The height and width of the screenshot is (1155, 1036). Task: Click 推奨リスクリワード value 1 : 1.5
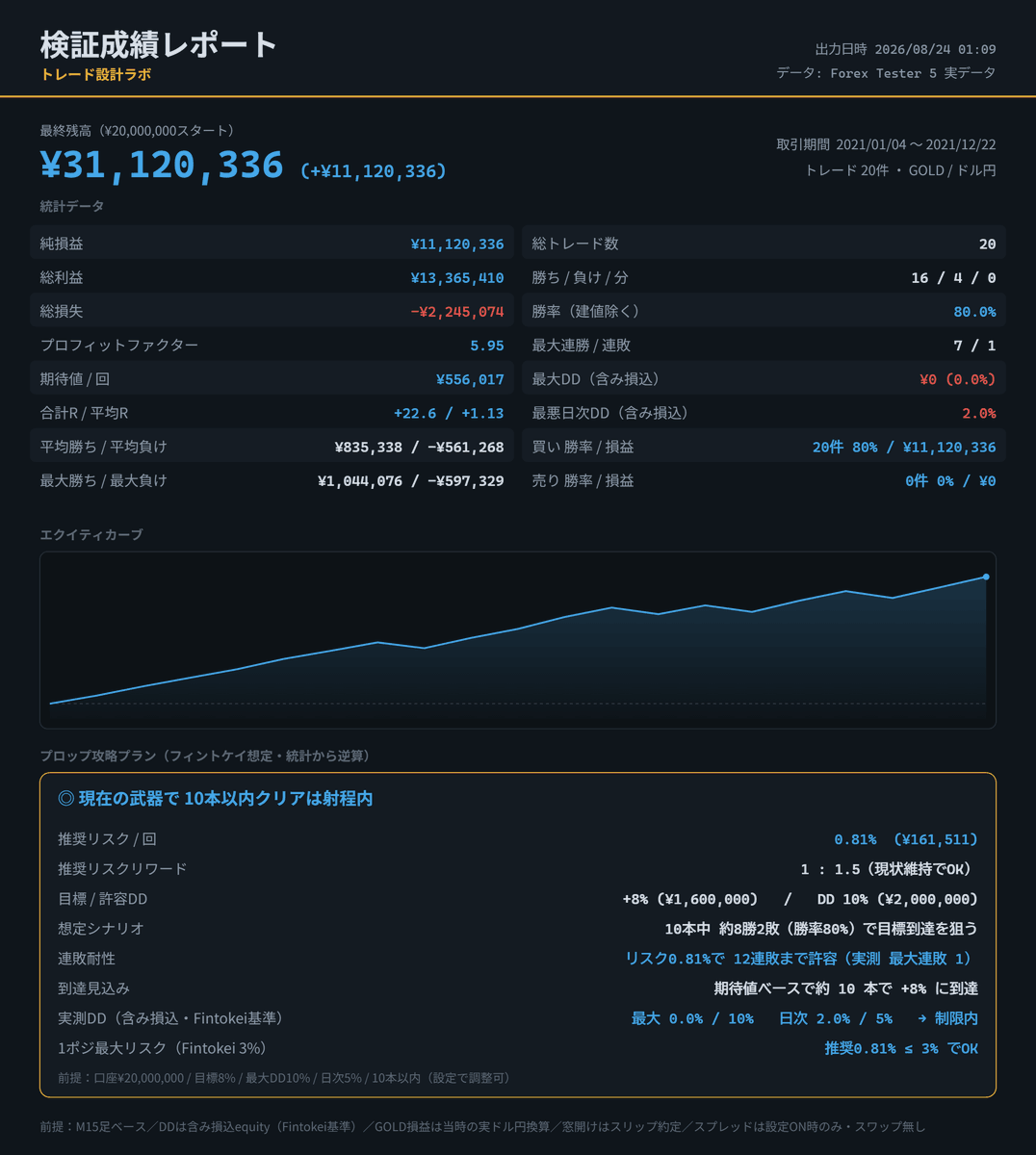[x=889, y=869]
